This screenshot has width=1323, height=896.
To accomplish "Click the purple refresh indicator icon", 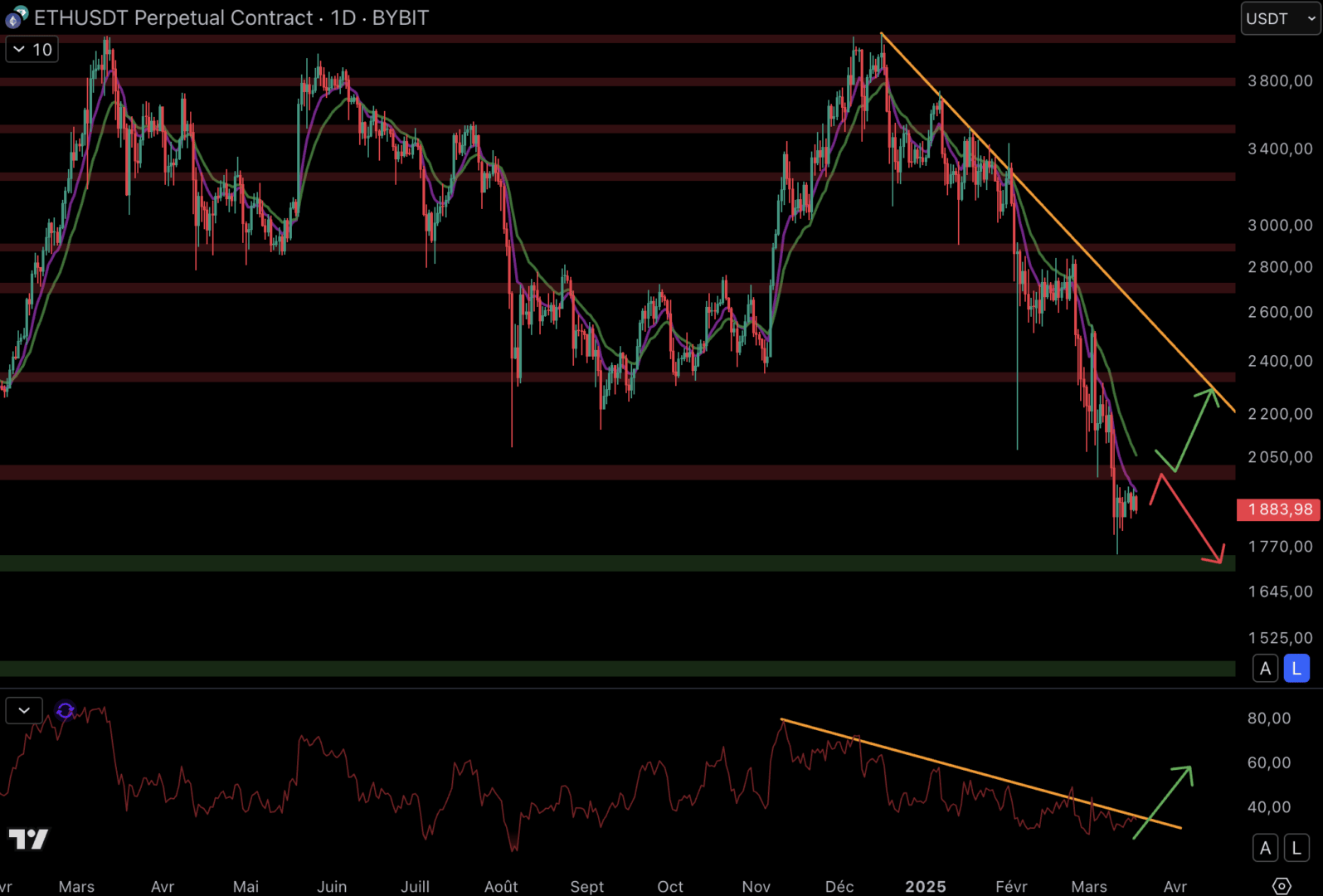I will tap(65, 710).
